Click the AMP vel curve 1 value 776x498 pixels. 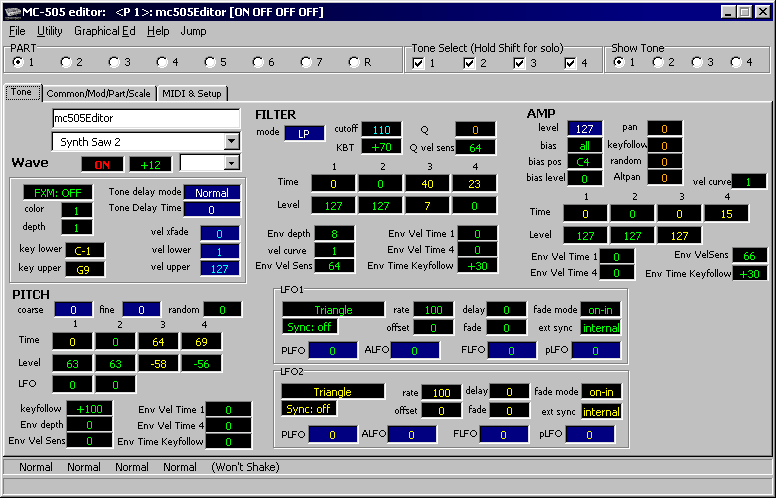coord(749,182)
